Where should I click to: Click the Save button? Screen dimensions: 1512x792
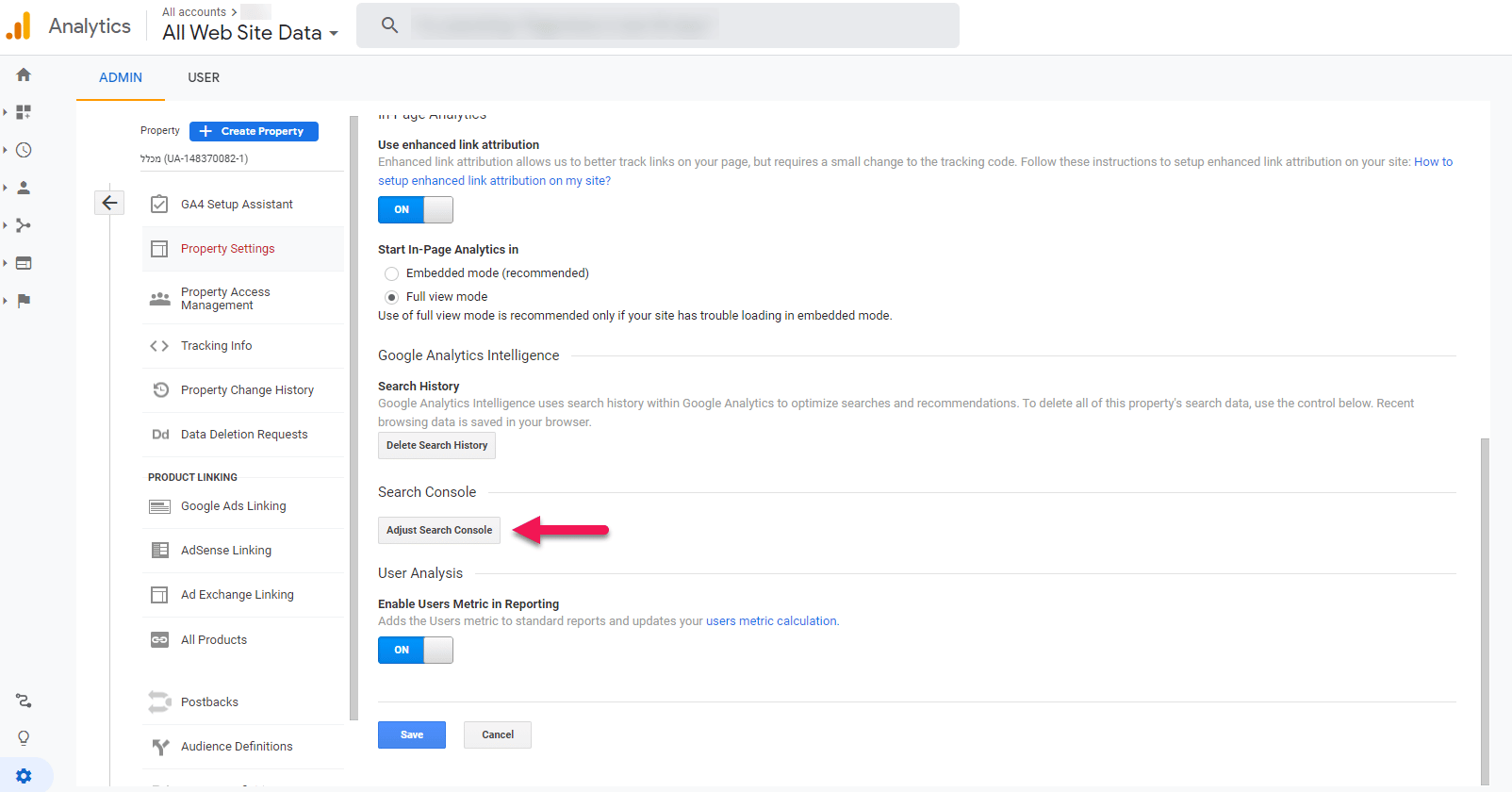pos(412,734)
